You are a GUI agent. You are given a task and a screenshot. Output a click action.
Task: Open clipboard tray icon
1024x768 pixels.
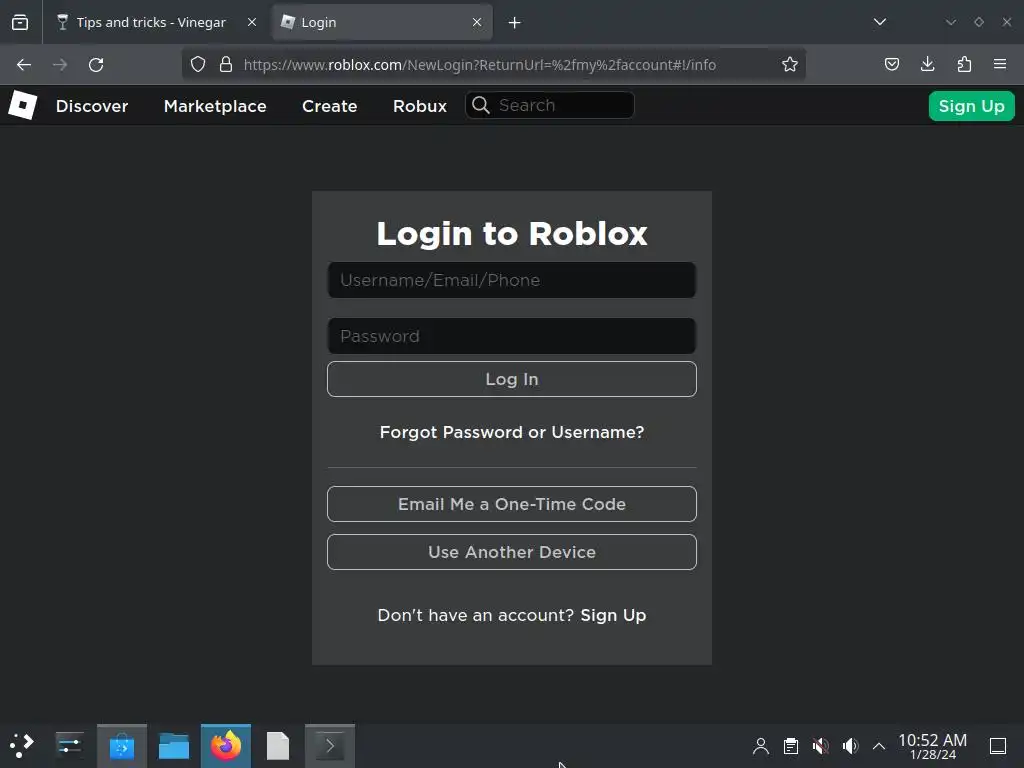(791, 746)
